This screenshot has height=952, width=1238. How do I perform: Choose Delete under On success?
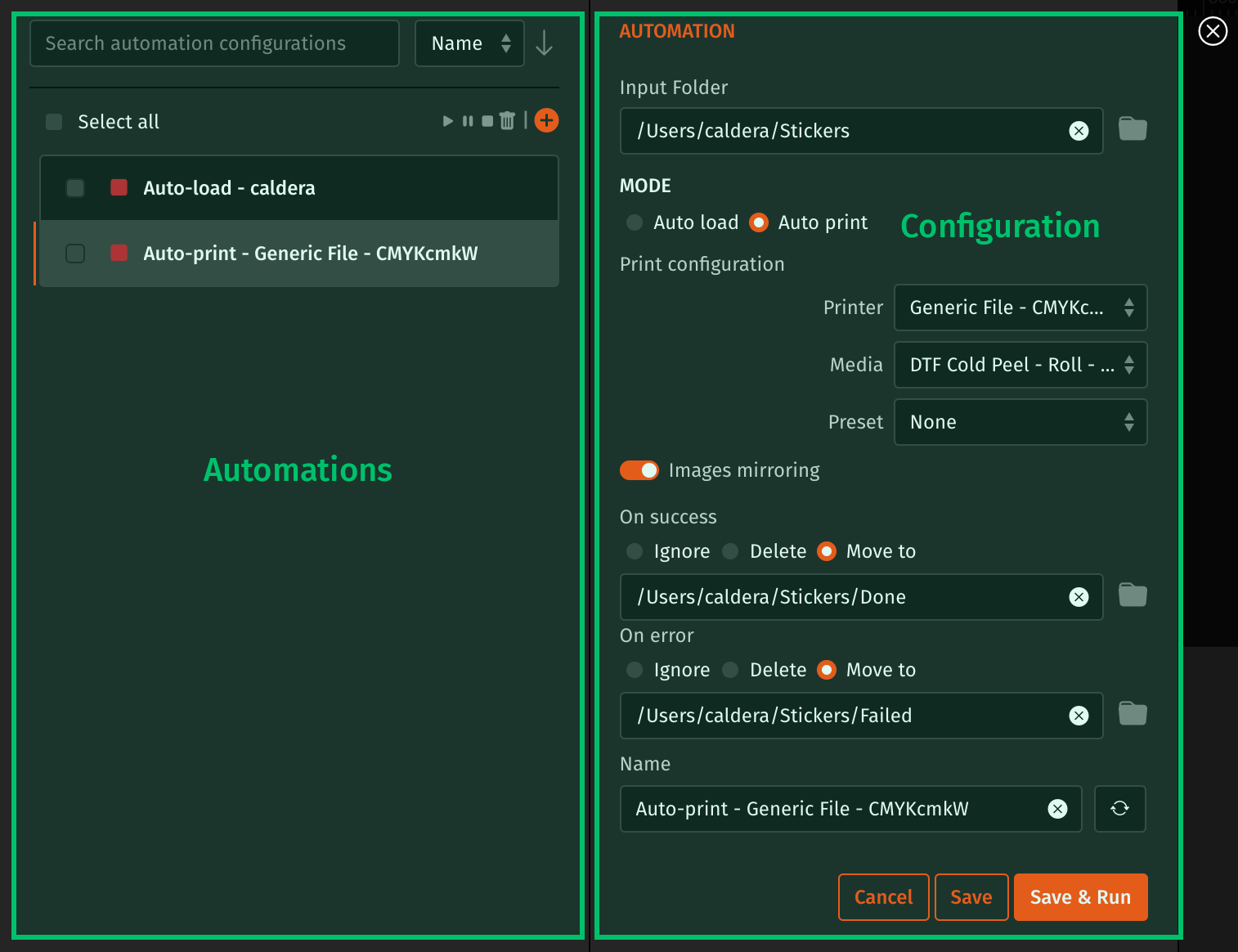pos(730,551)
